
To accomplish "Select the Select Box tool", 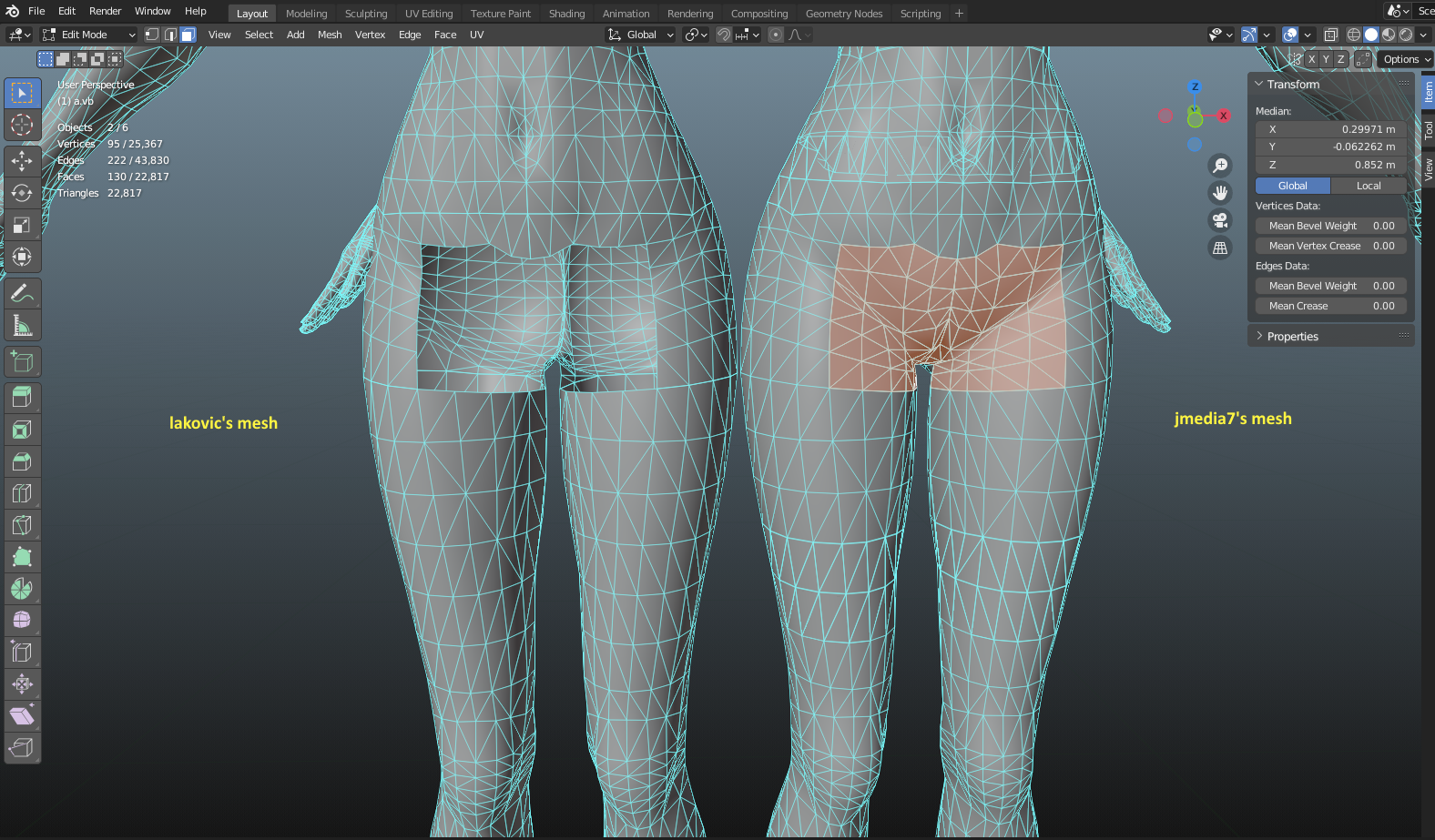I will (x=22, y=93).
